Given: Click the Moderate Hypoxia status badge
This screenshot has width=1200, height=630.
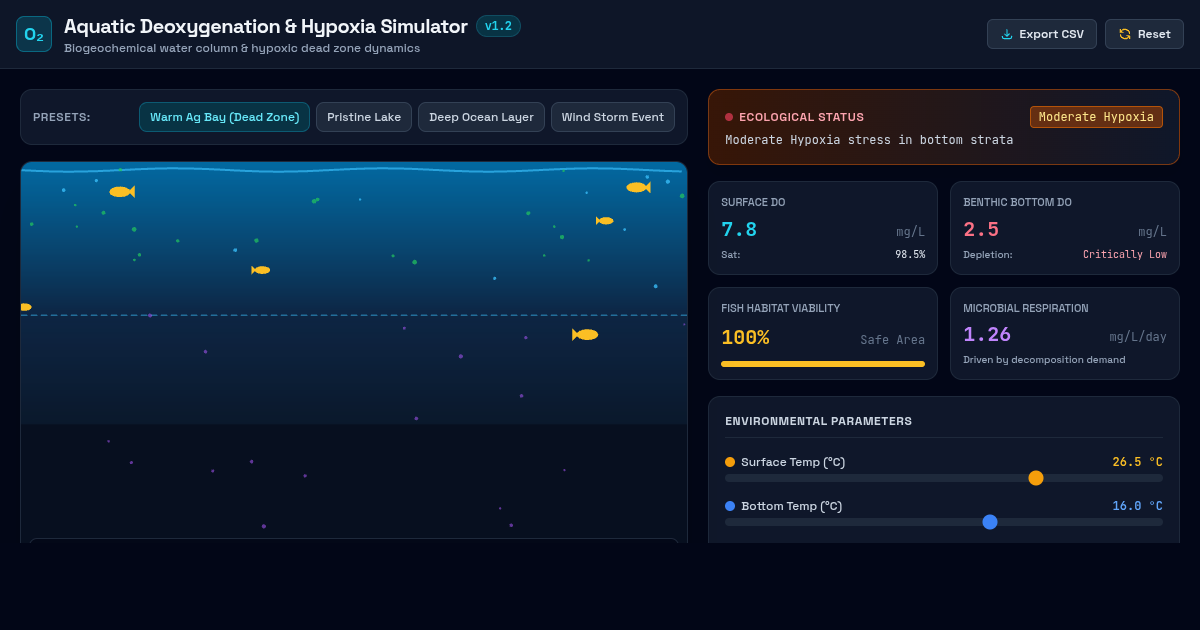Looking at the screenshot, I should coord(1096,117).
